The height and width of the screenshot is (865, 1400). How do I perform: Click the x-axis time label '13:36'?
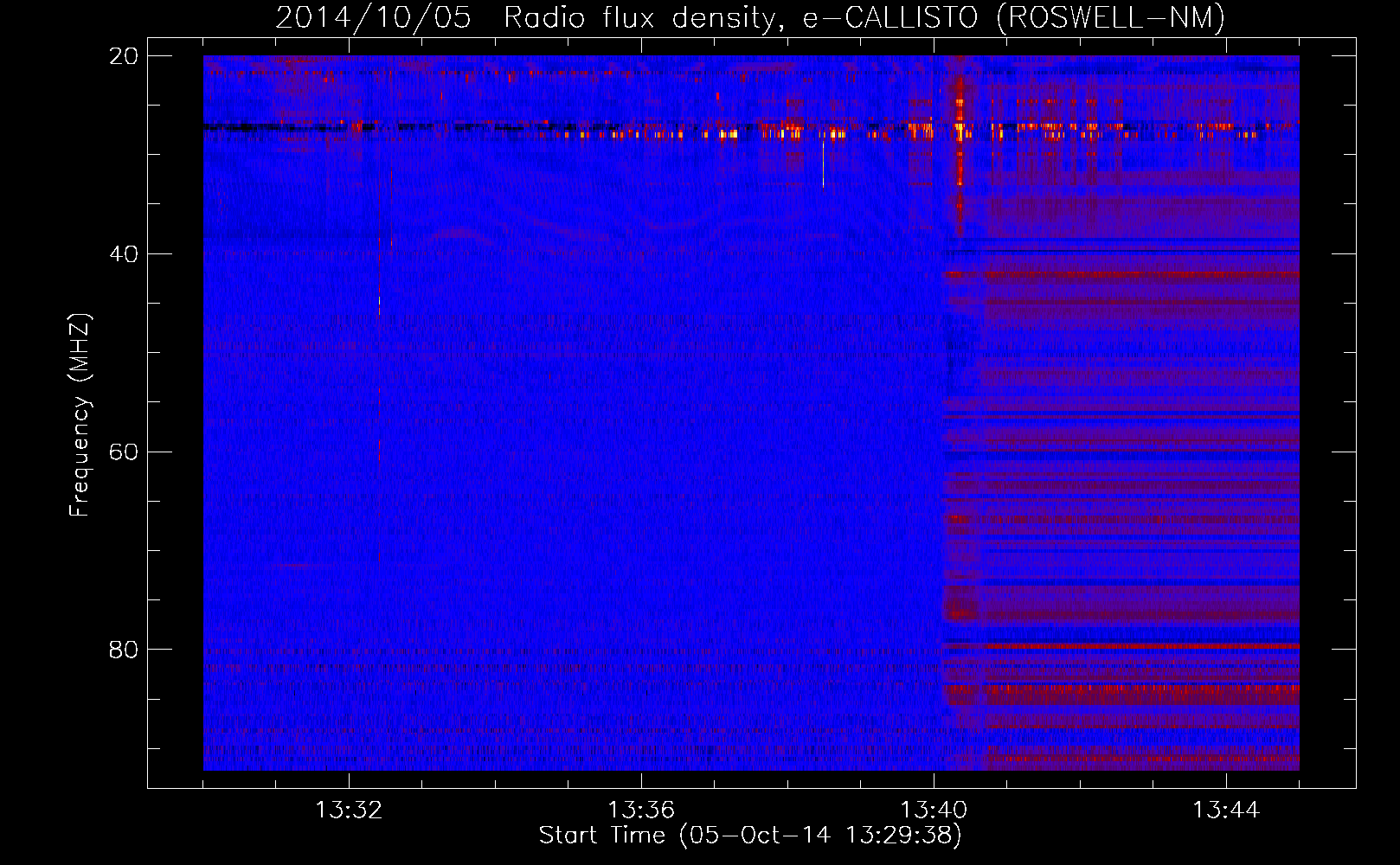click(641, 811)
